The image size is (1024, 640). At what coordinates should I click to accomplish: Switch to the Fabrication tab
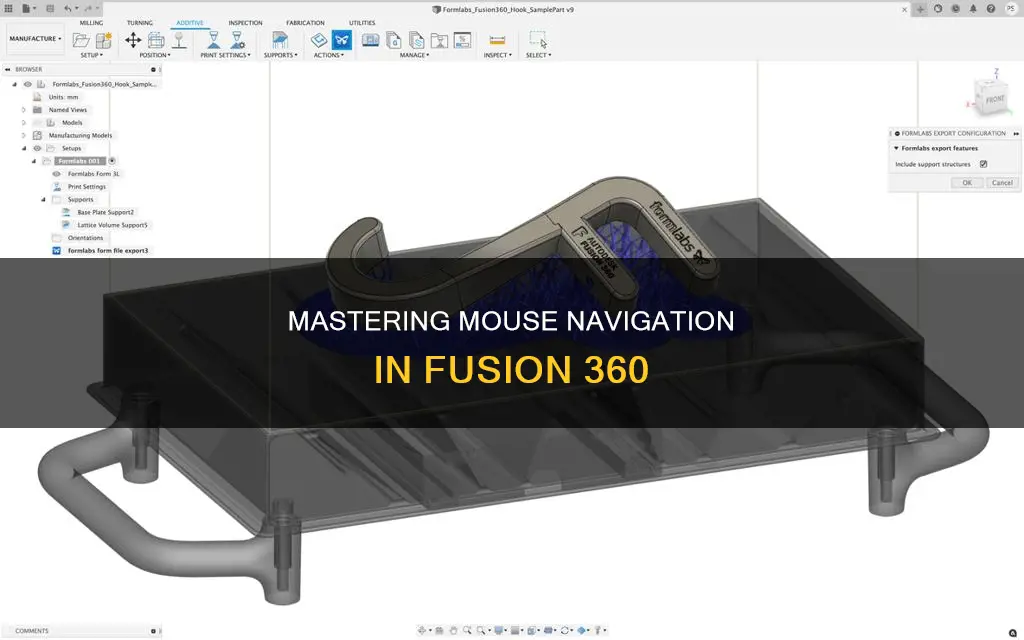pos(305,23)
